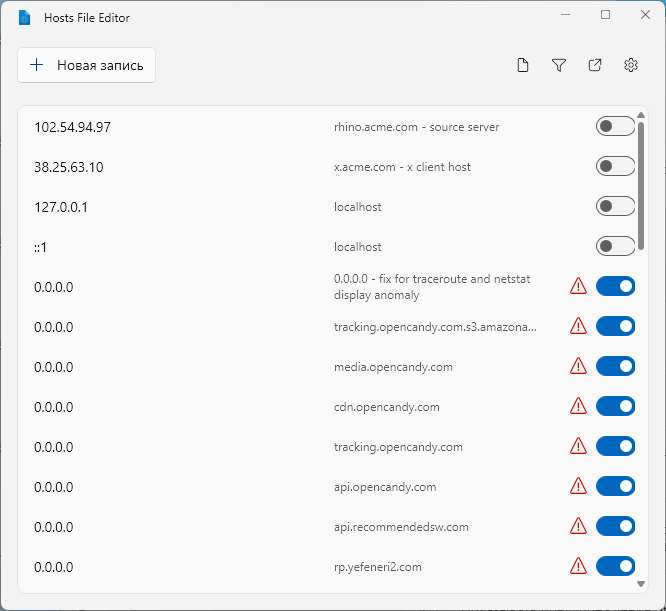This screenshot has width=666, height=611.
Task: Open the filter funnel icon
Action: pos(559,66)
